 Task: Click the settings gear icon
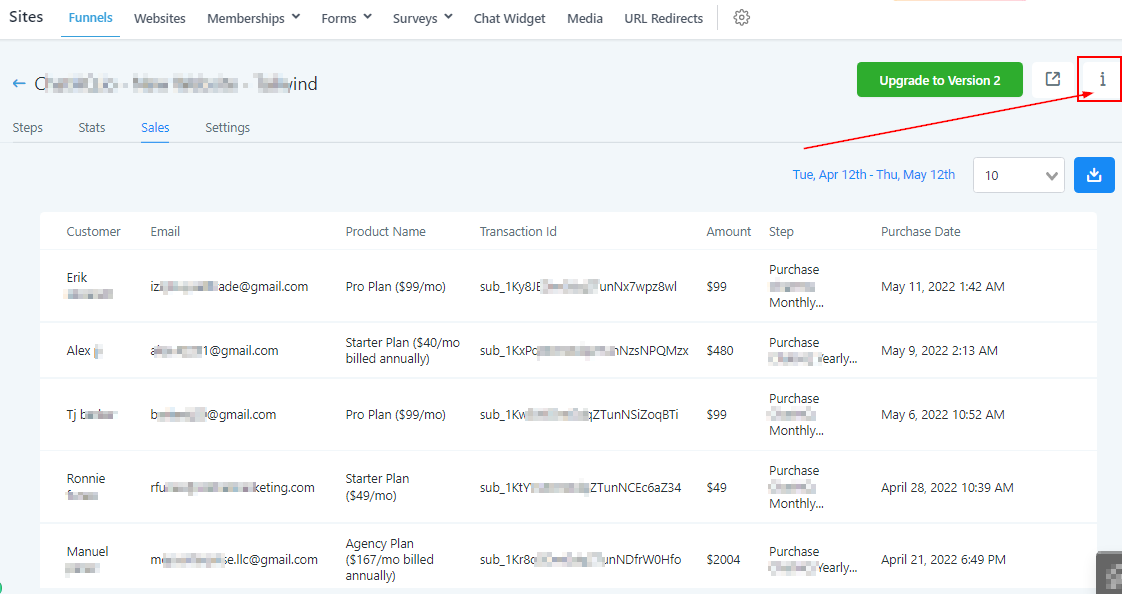pyautogui.click(x=741, y=18)
